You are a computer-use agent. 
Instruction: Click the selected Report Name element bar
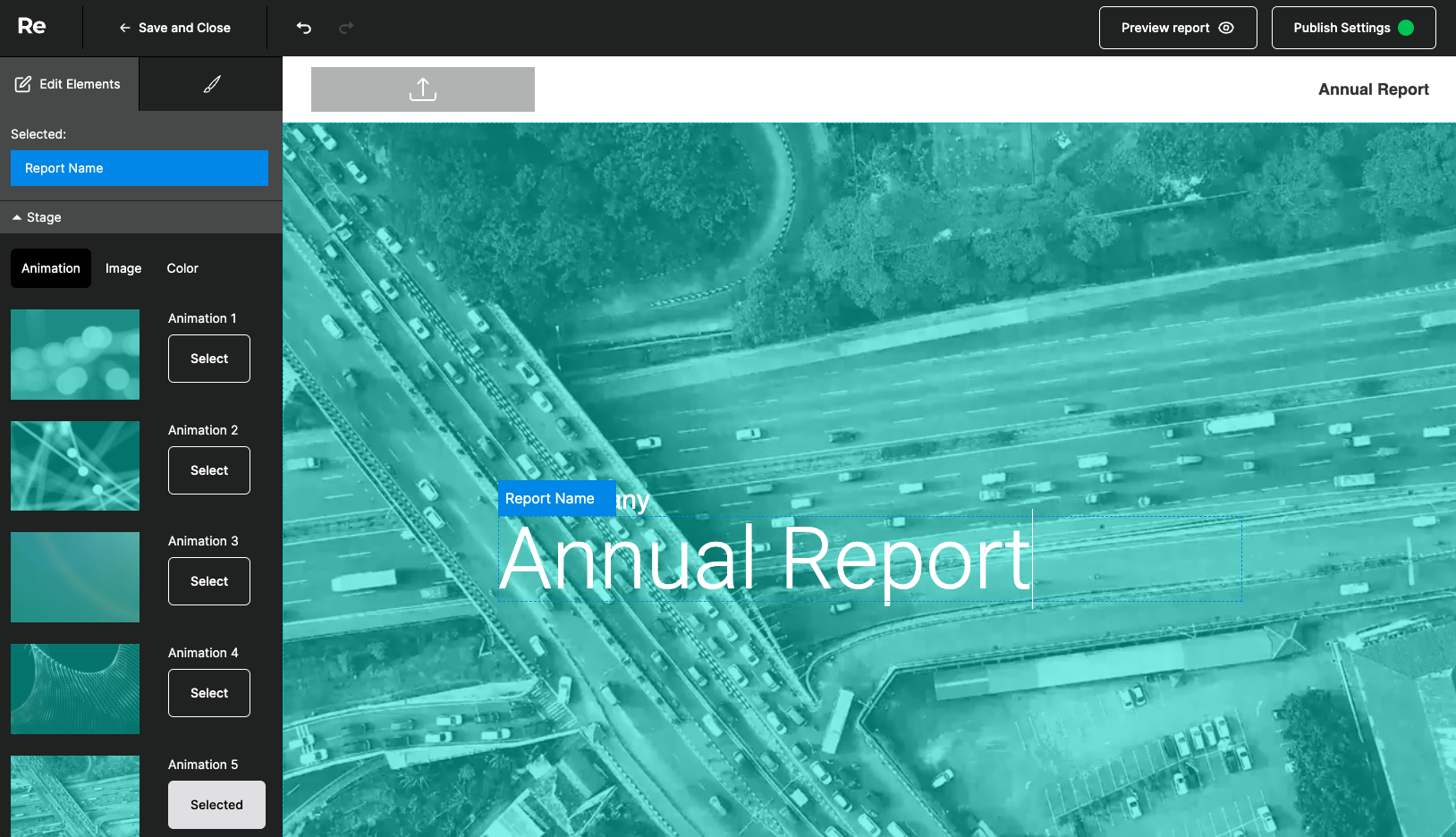click(140, 168)
